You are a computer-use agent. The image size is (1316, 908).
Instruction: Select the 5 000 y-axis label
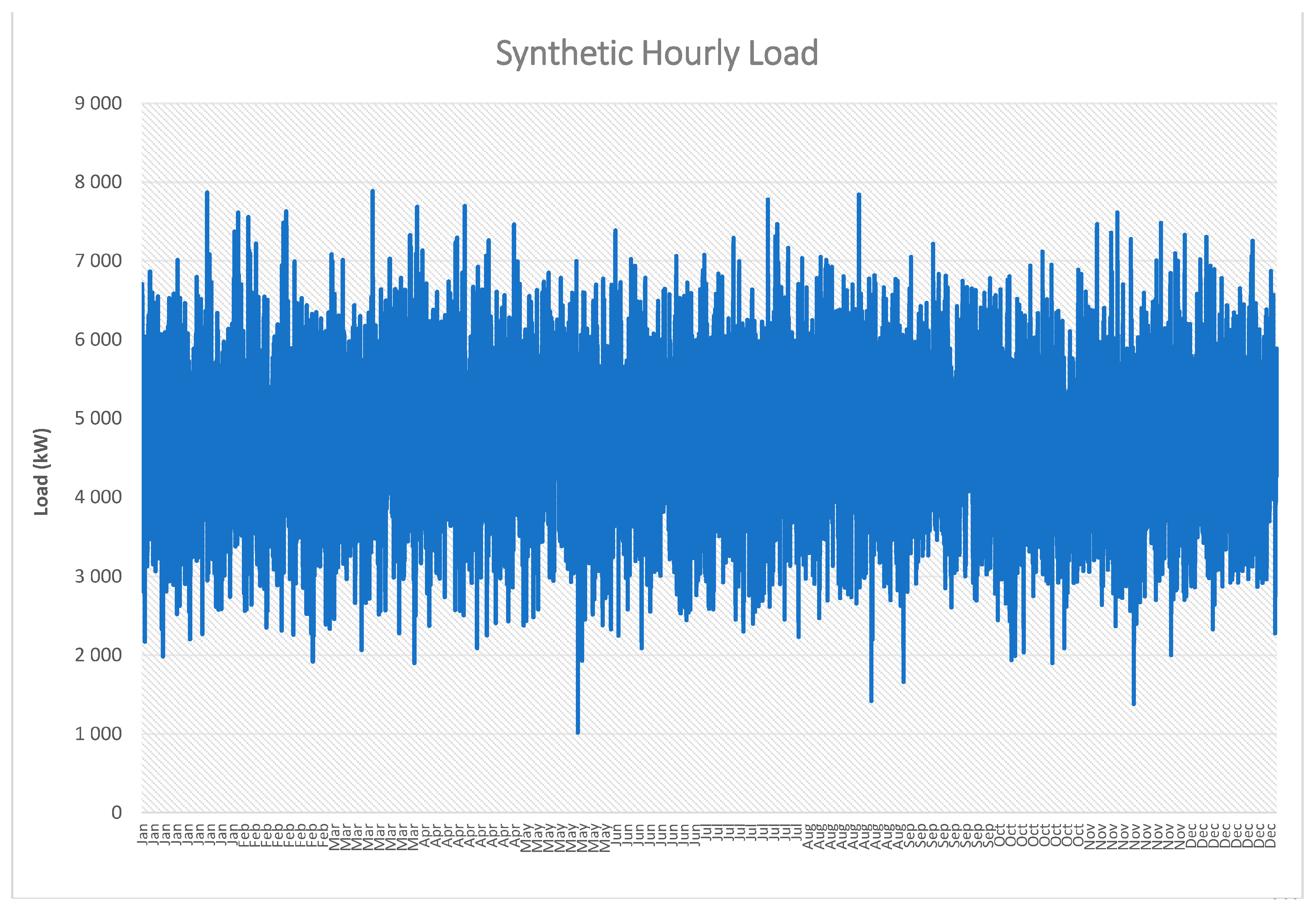point(98,418)
